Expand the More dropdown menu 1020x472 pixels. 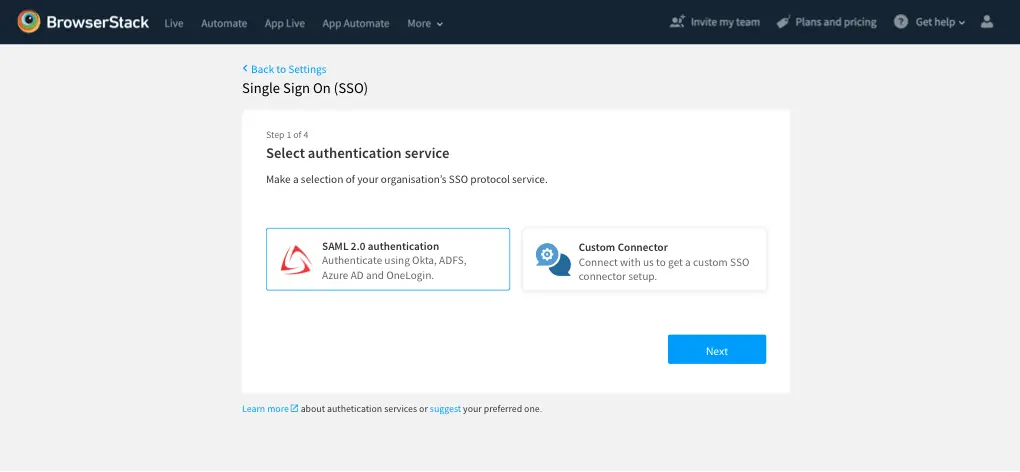click(425, 23)
